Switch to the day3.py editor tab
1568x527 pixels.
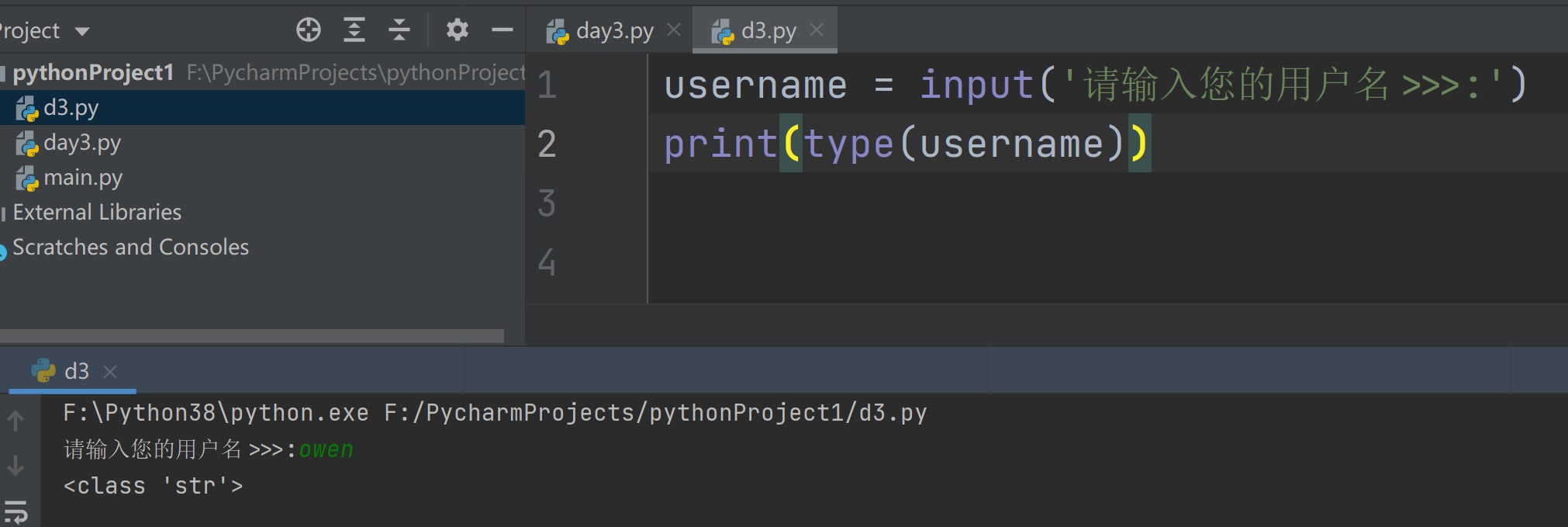click(613, 31)
